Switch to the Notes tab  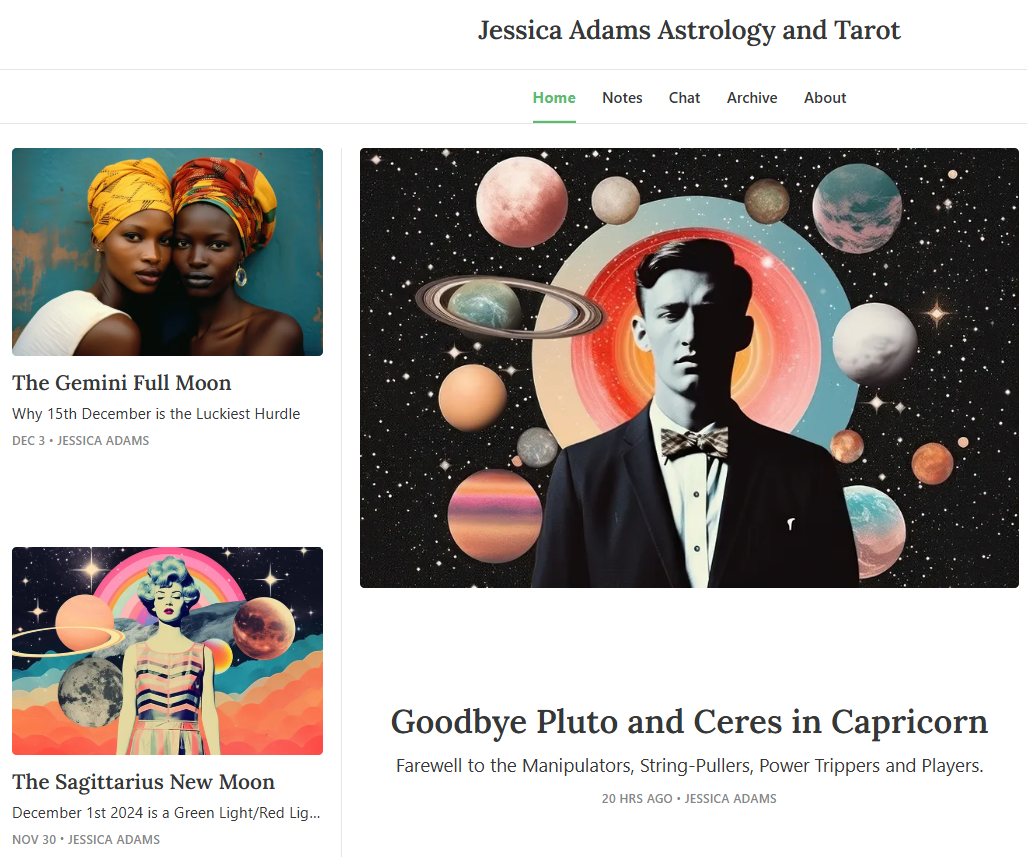pos(622,98)
